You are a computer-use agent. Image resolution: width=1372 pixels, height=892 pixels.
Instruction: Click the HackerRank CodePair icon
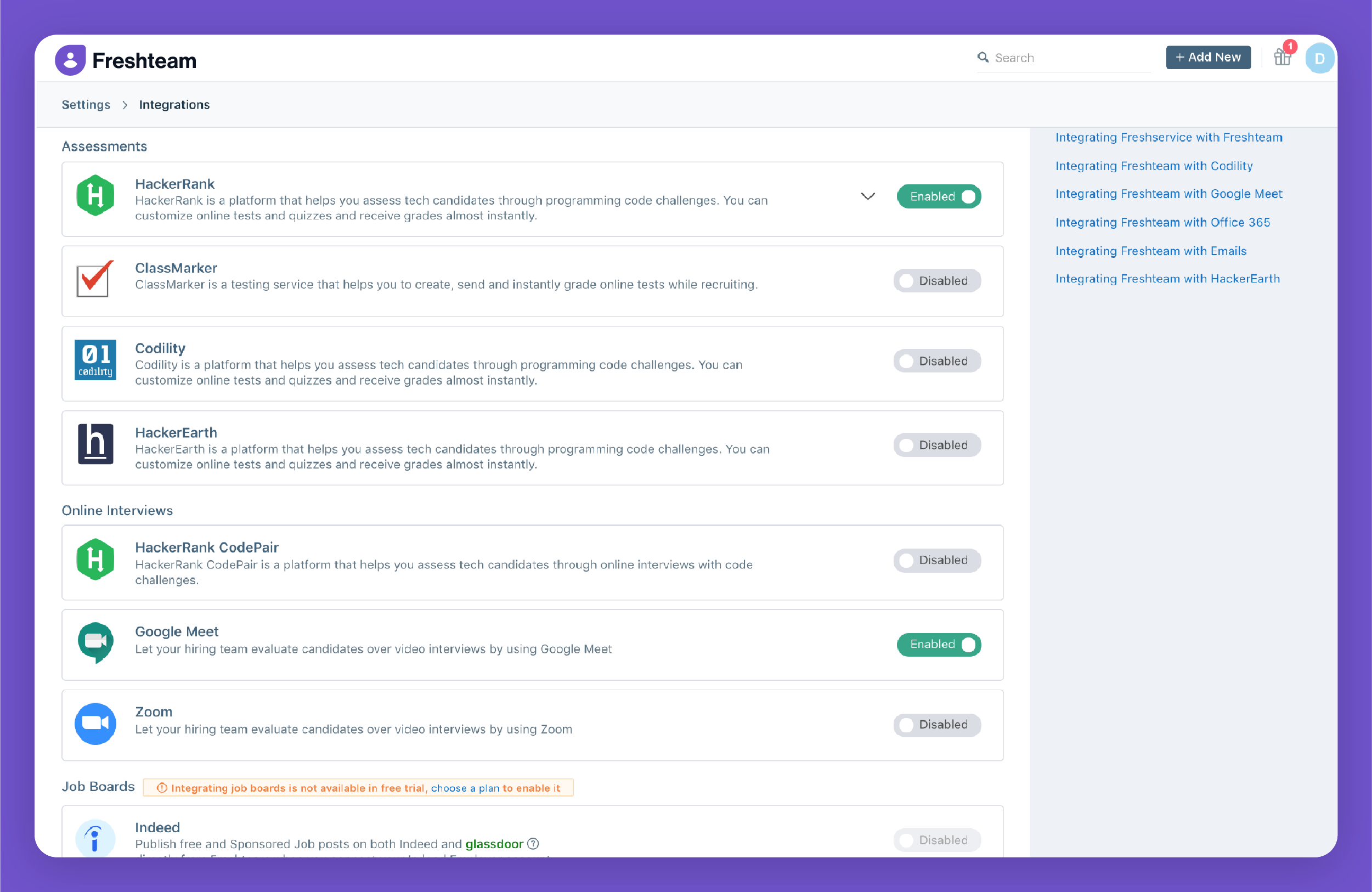(95, 558)
